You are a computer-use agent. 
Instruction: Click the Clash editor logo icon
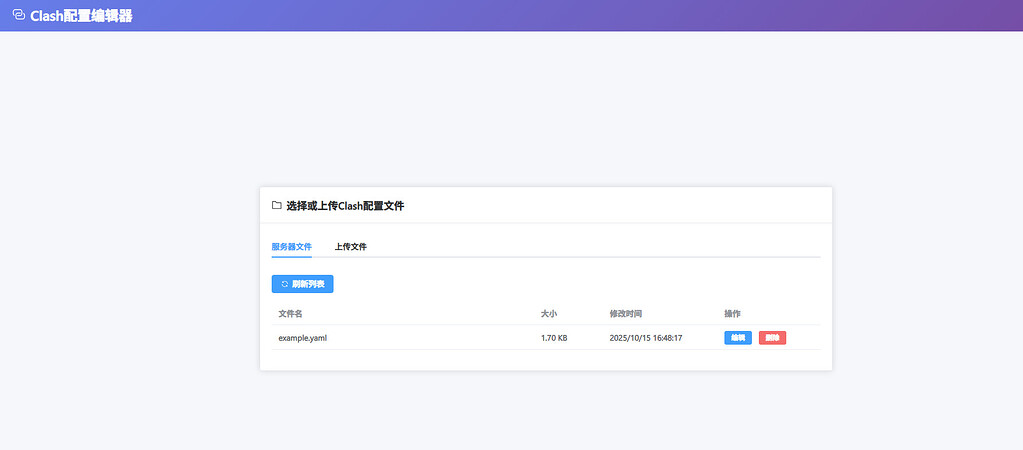click(x=19, y=14)
